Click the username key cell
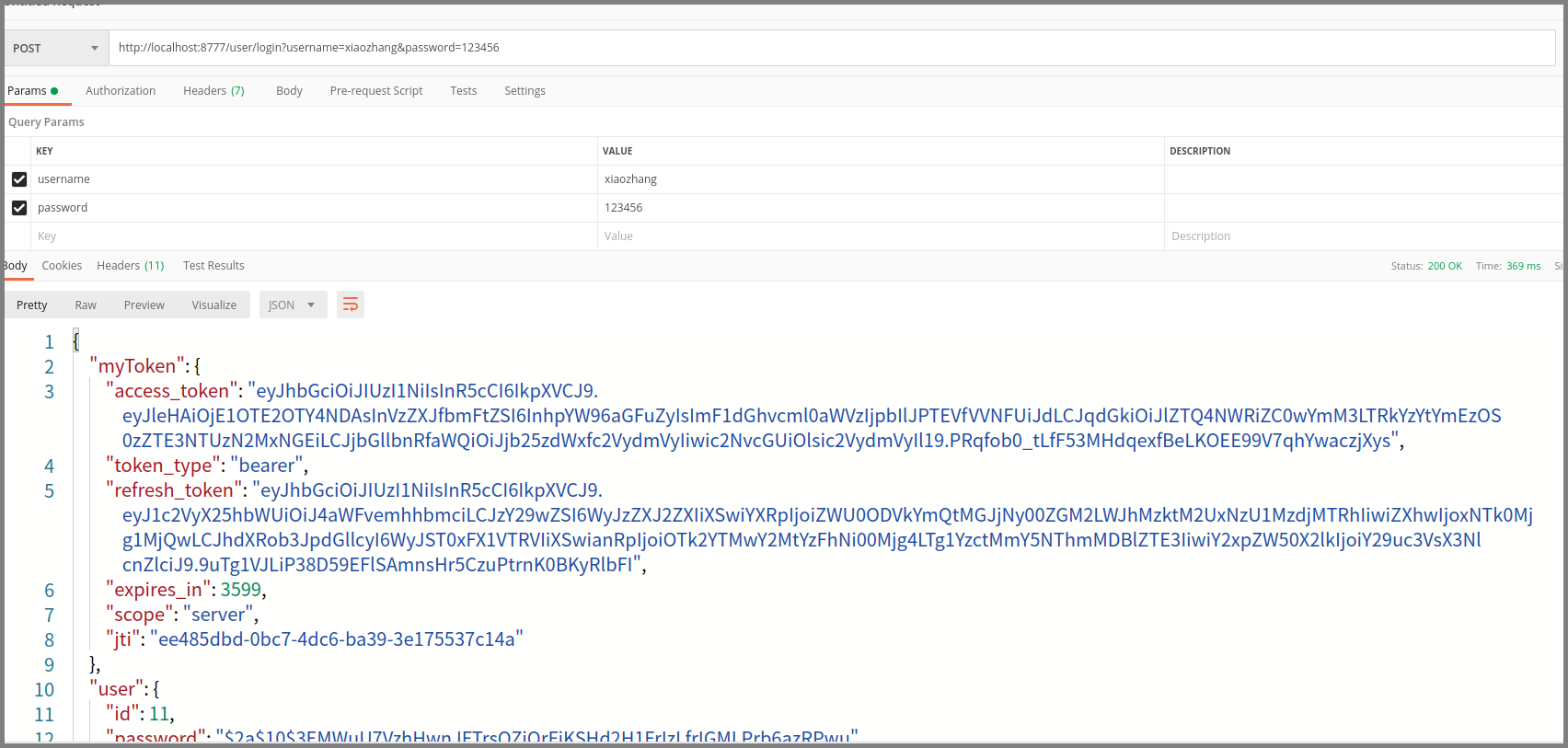Image resolution: width=1568 pixels, height=748 pixels. tap(315, 179)
